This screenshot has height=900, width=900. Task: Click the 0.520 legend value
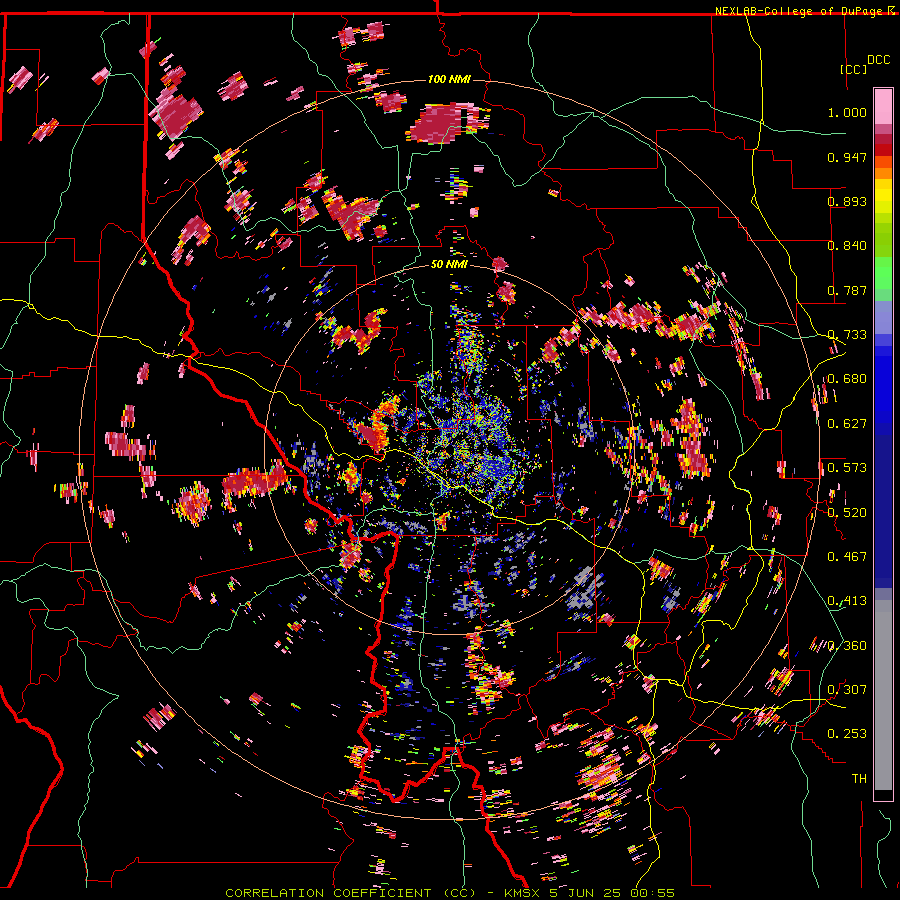(x=847, y=513)
